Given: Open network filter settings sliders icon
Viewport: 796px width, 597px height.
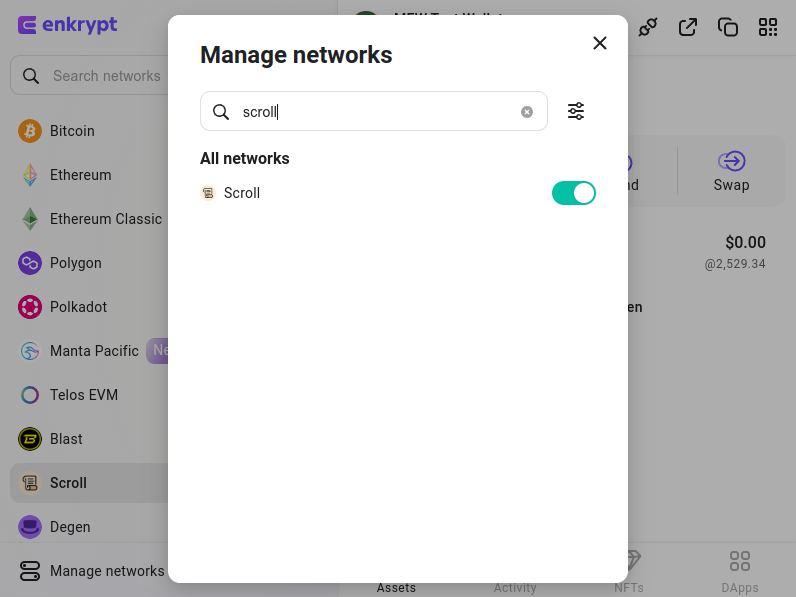Looking at the screenshot, I should 576,111.
